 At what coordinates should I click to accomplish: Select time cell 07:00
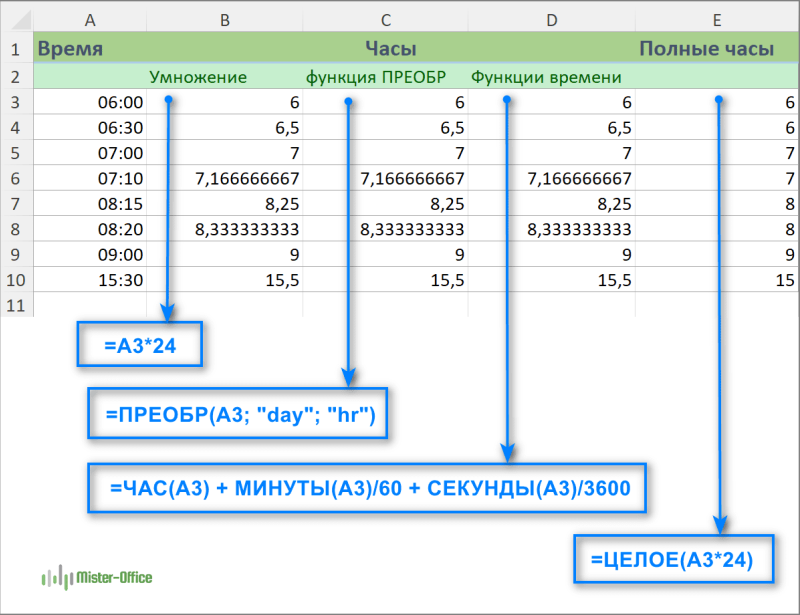tap(90, 153)
